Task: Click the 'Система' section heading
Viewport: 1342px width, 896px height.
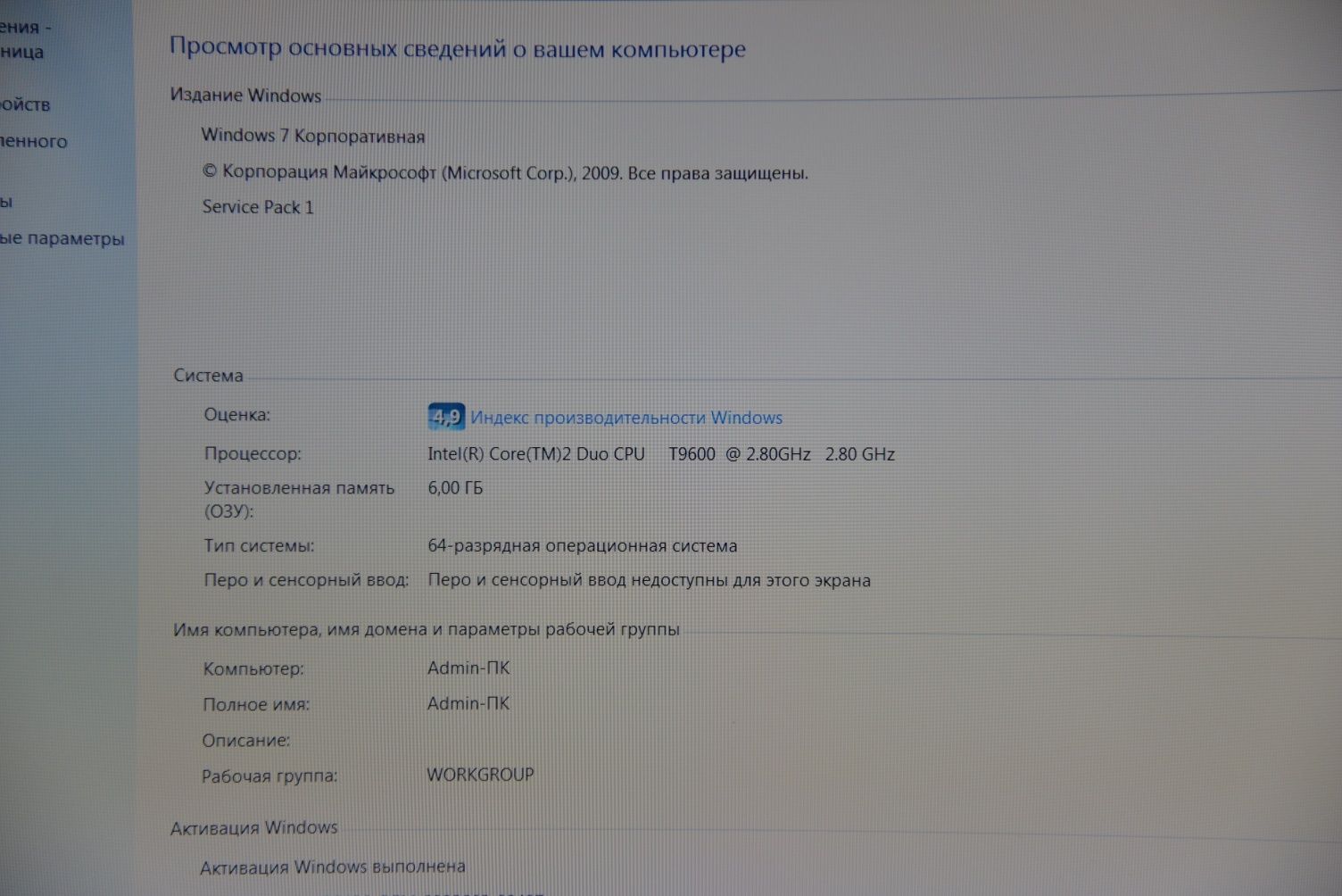Action: tap(208, 376)
